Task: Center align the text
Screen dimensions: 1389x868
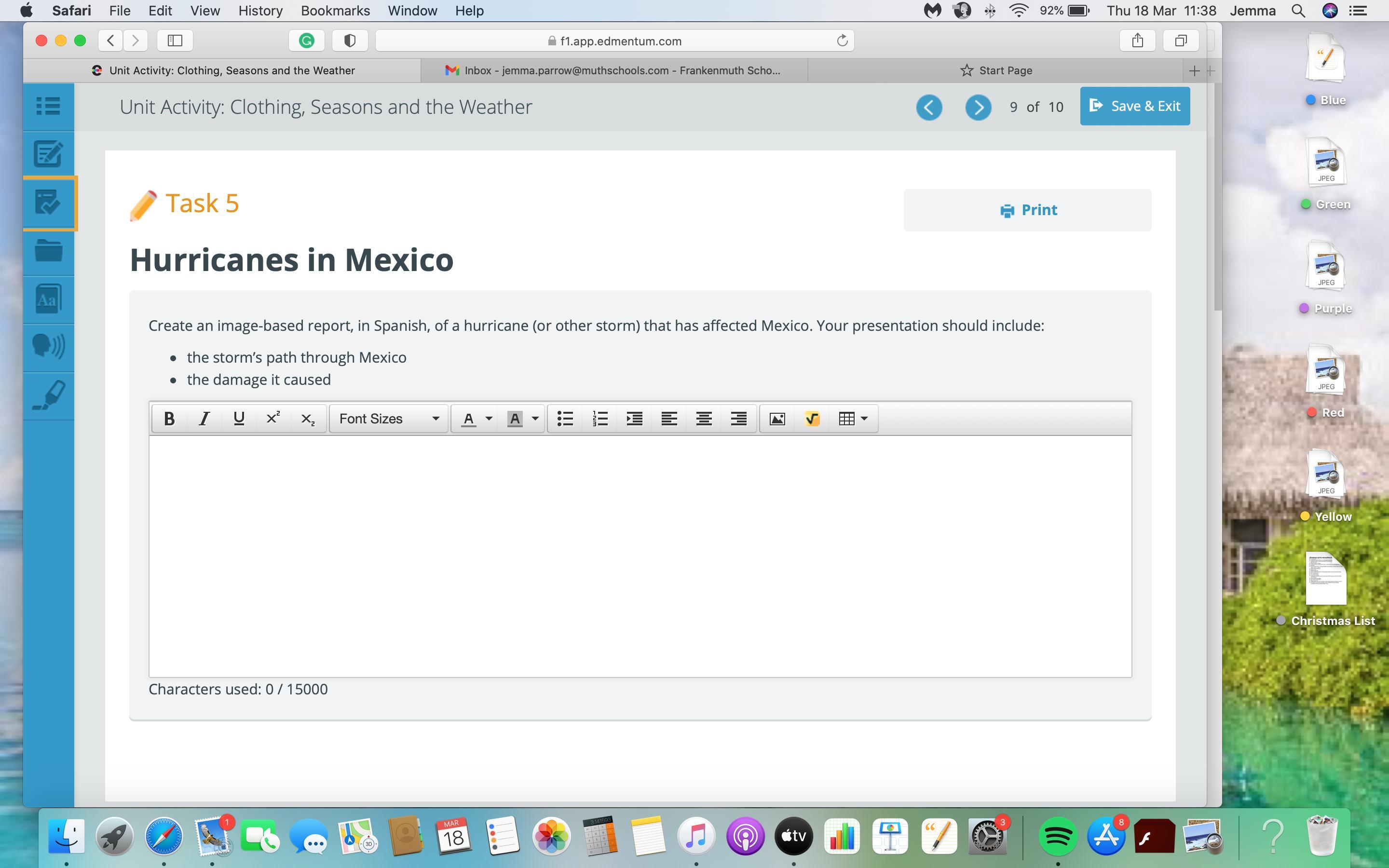Action: pyautogui.click(x=704, y=419)
